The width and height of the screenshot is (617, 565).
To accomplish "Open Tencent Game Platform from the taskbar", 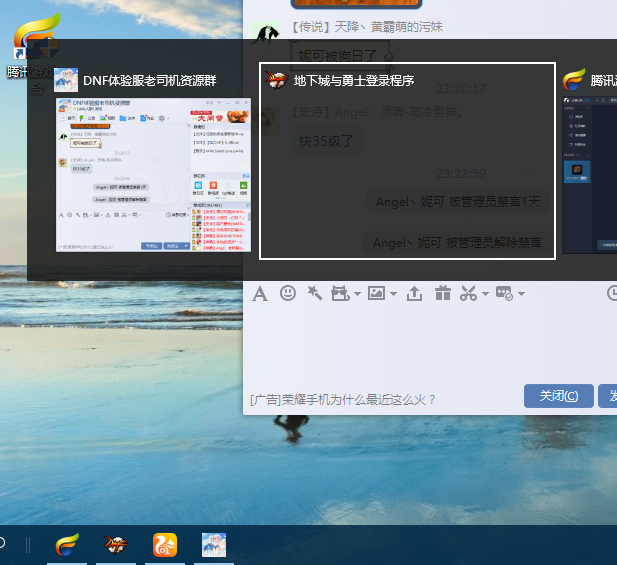I will 67,545.
